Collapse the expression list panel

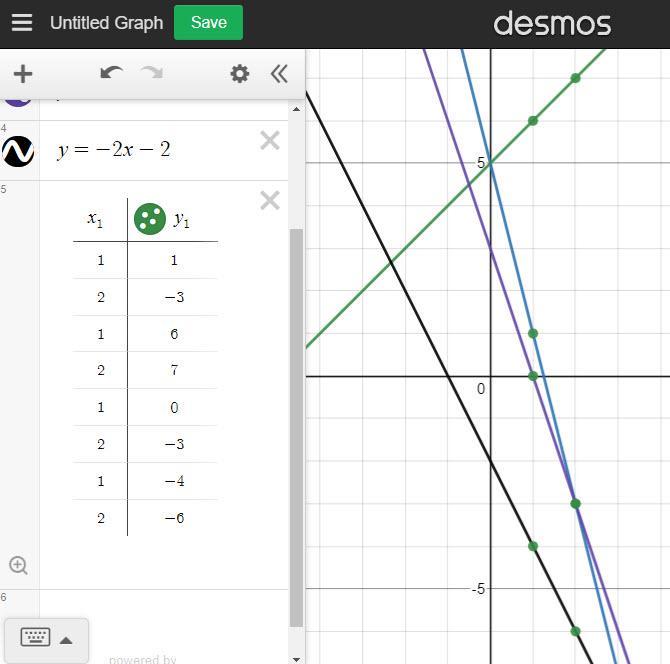(279, 74)
